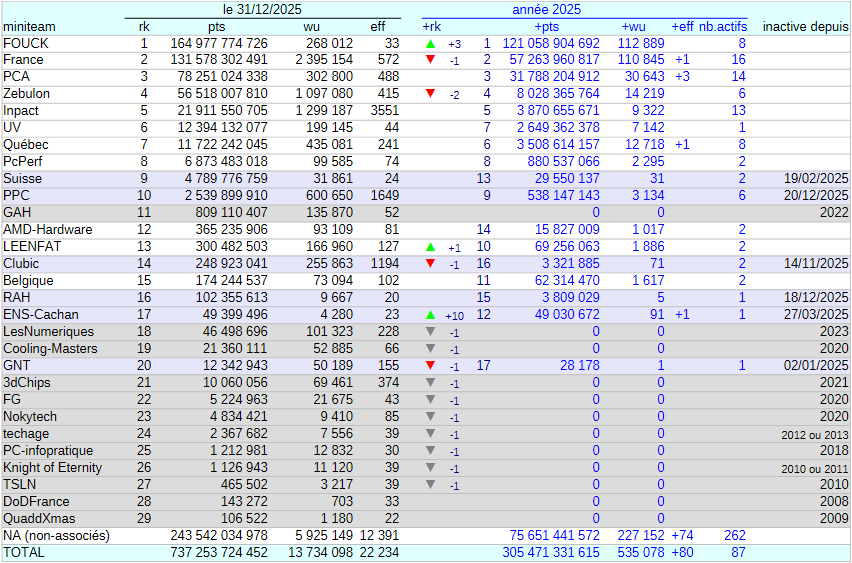
Task: Click PPC points value 2 539 899 910
Action: click(x=226, y=196)
